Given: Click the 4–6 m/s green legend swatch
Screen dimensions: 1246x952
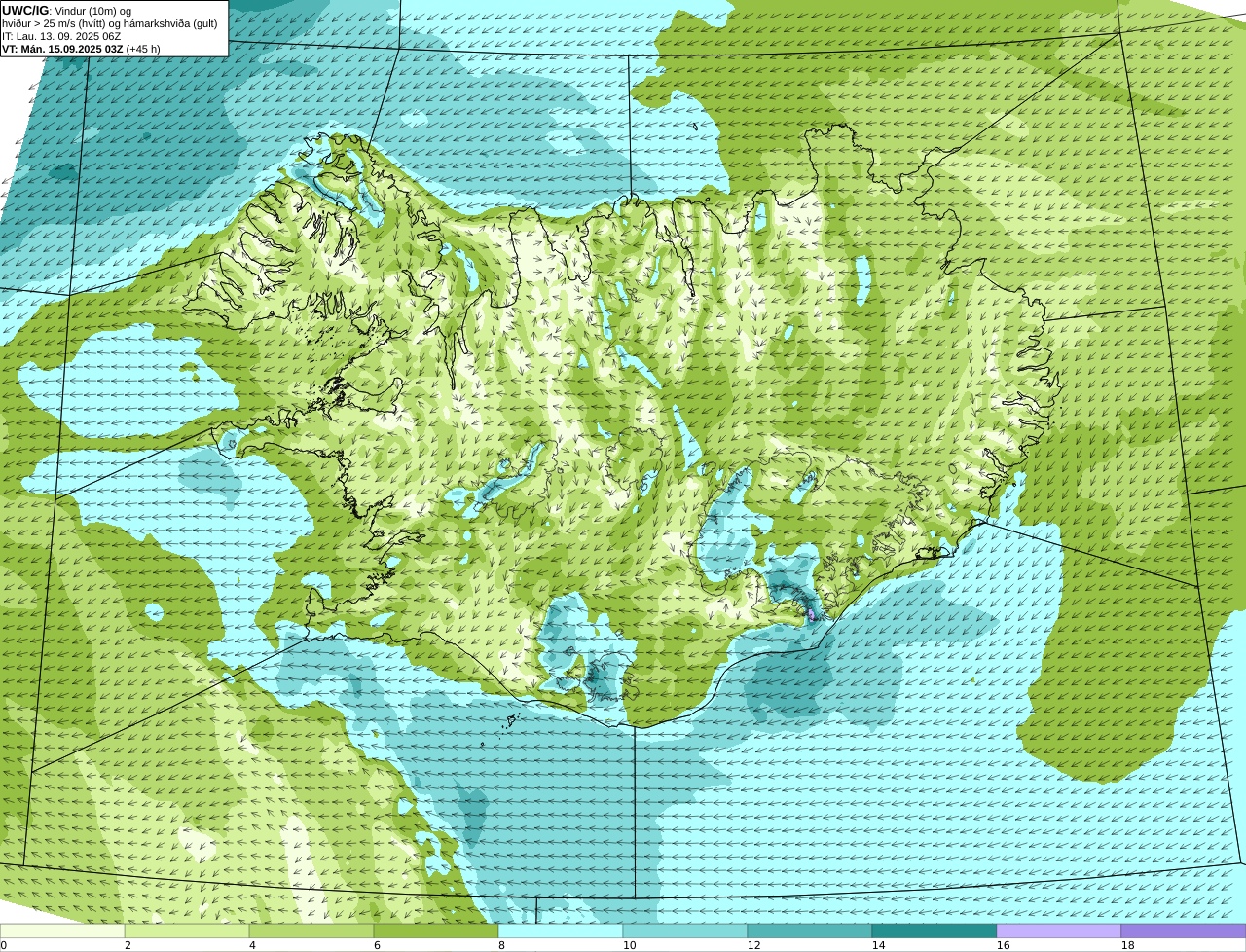Looking at the screenshot, I should [311, 932].
